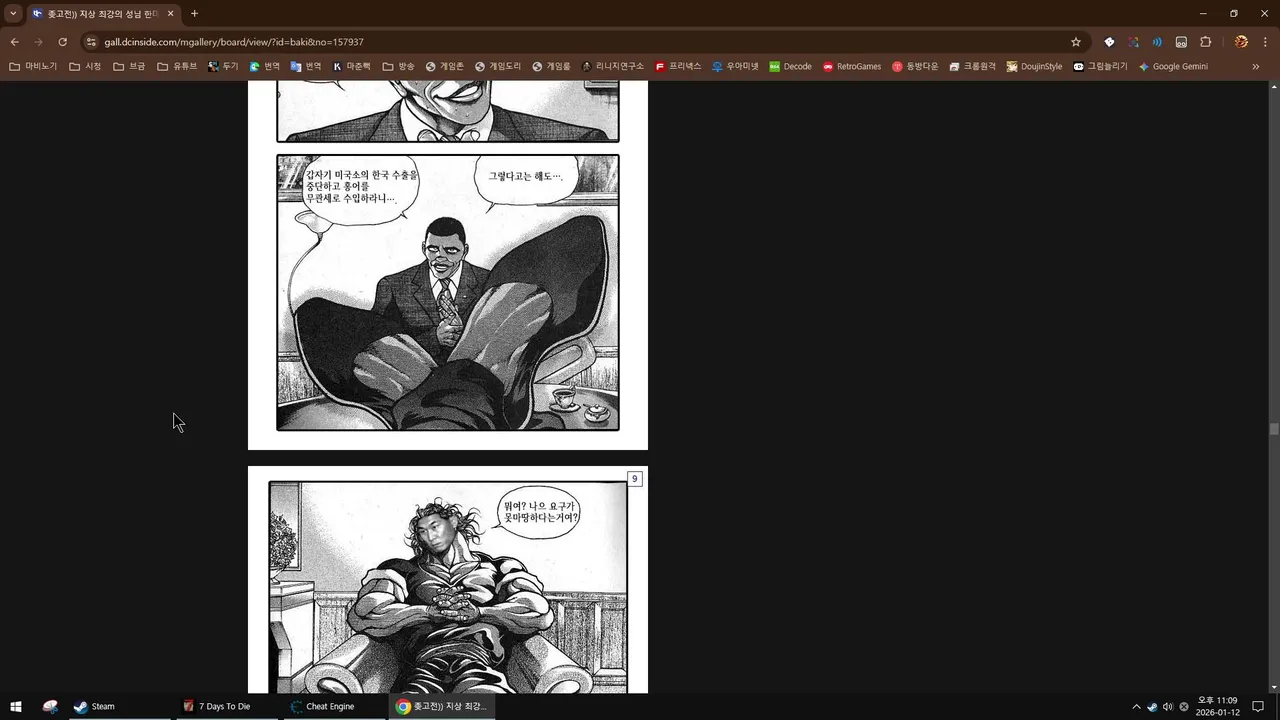The width and height of the screenshot is (1280, 720).
Task: Open the 우마미넷 bookmark
Action: pos(735,67)
